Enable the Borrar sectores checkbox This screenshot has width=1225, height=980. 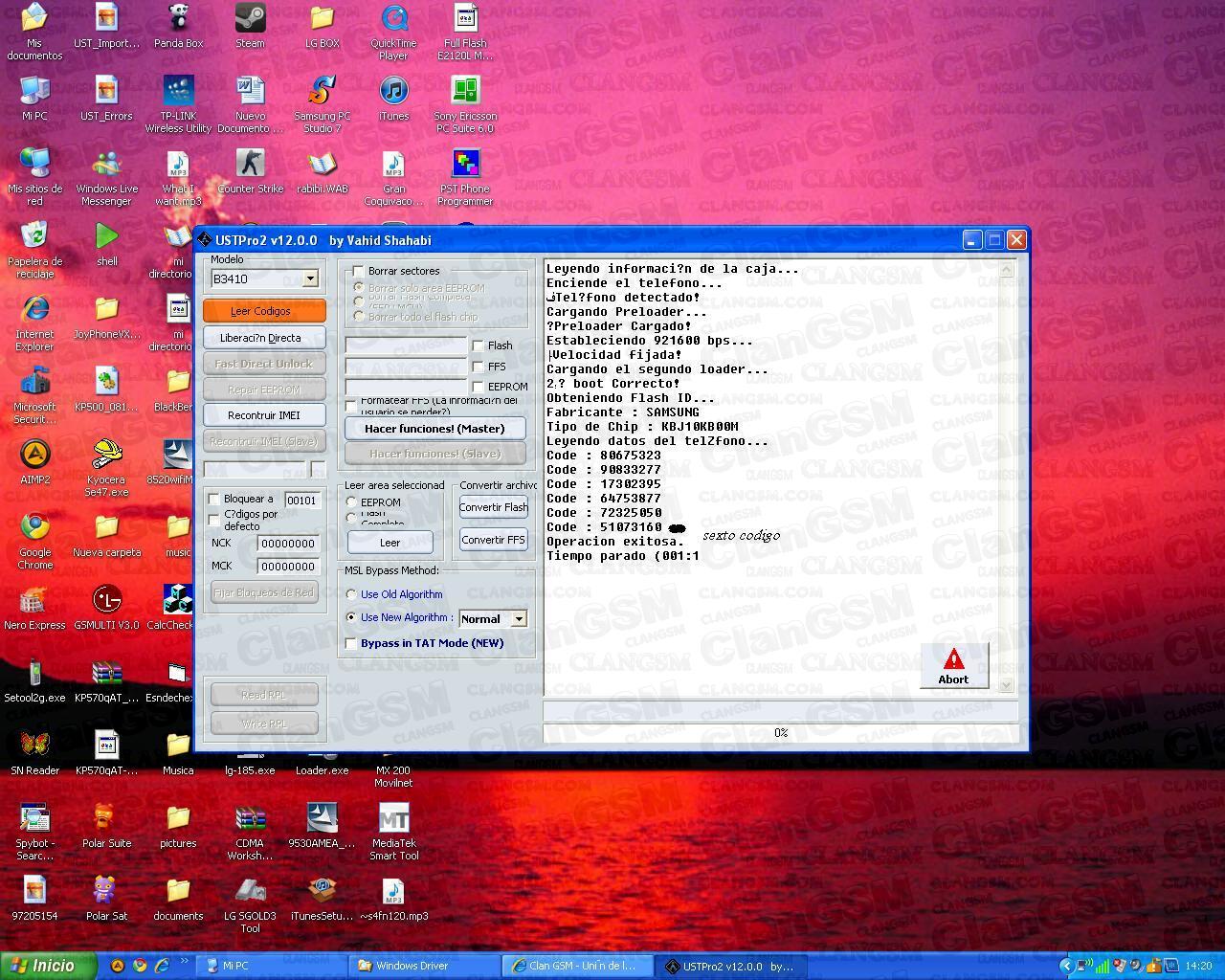click(x=359, y=271)
